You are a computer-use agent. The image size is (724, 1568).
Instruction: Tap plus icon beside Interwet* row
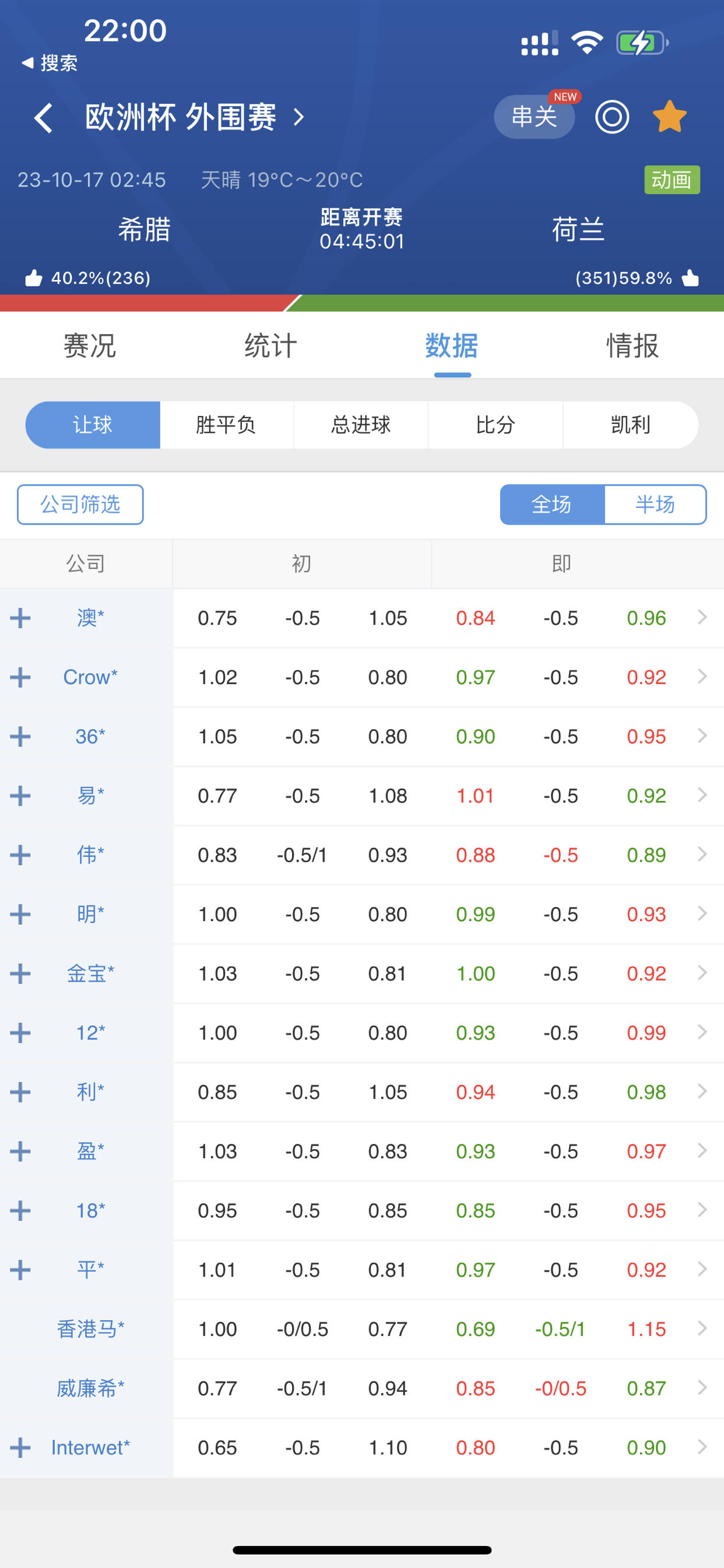[x=20, y=1447]
